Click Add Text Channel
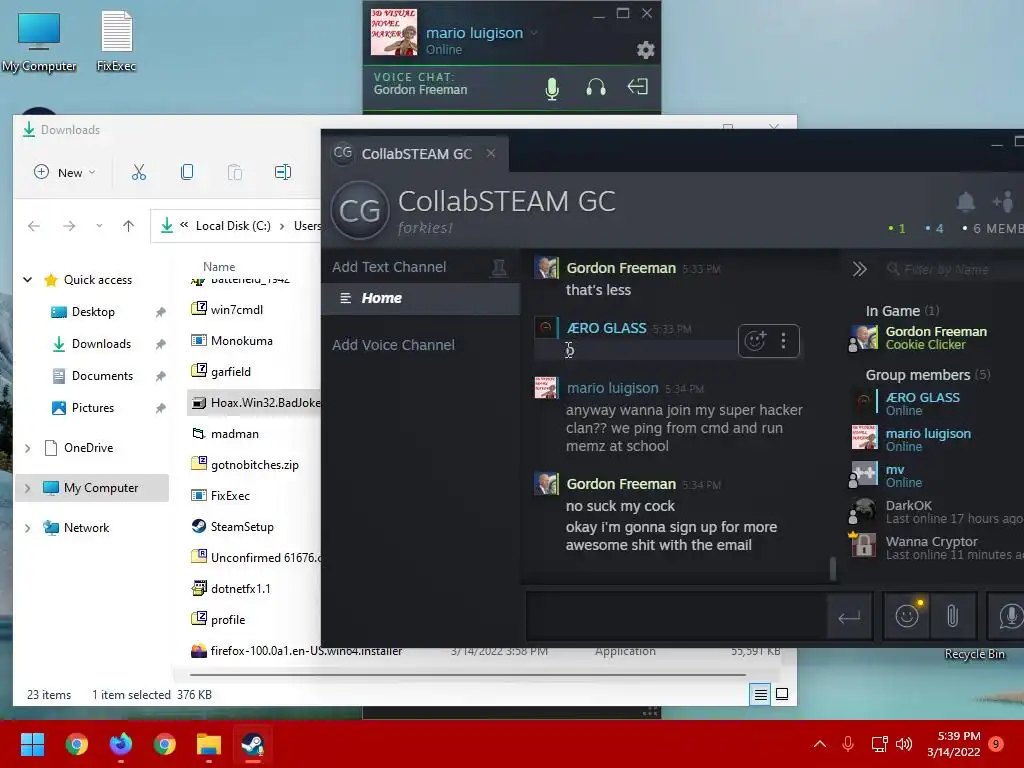 [x=389, y=267]
